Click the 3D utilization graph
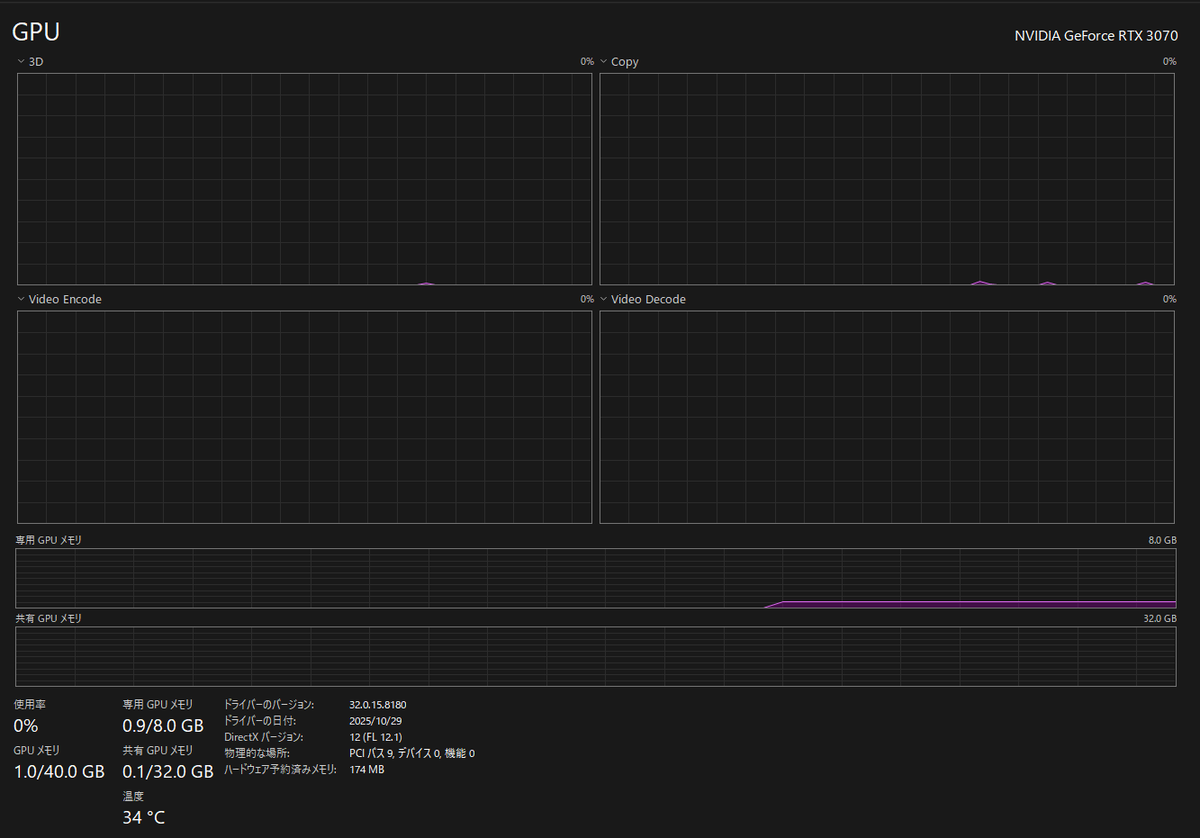 305,179
